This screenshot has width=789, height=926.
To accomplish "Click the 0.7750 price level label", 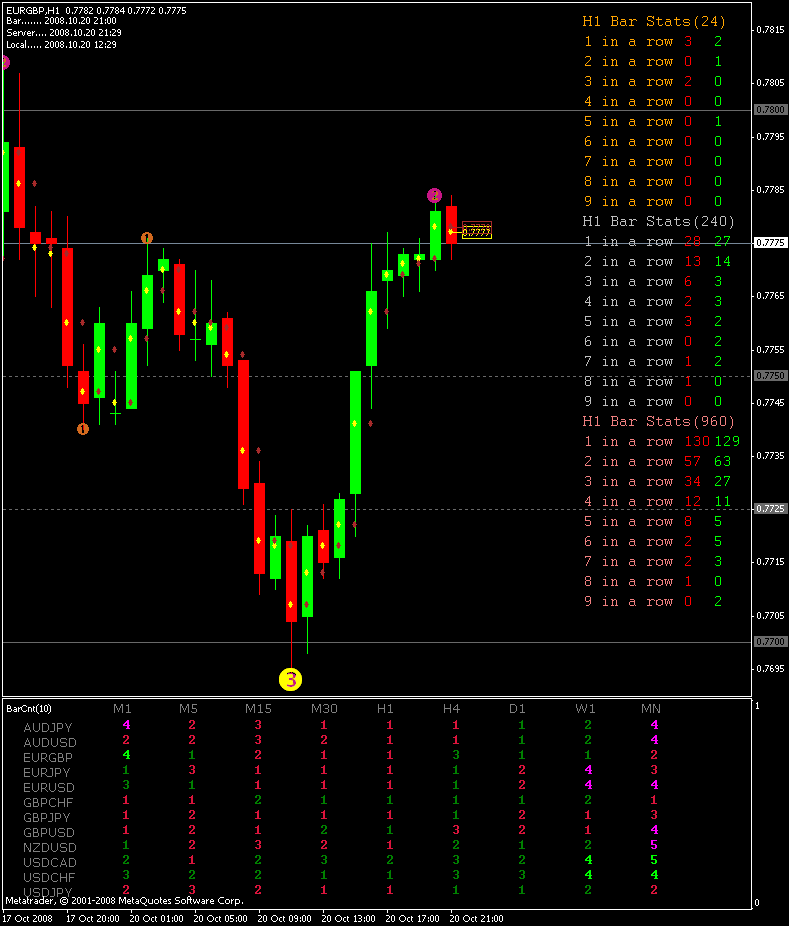I will click(x=771, y=376).
